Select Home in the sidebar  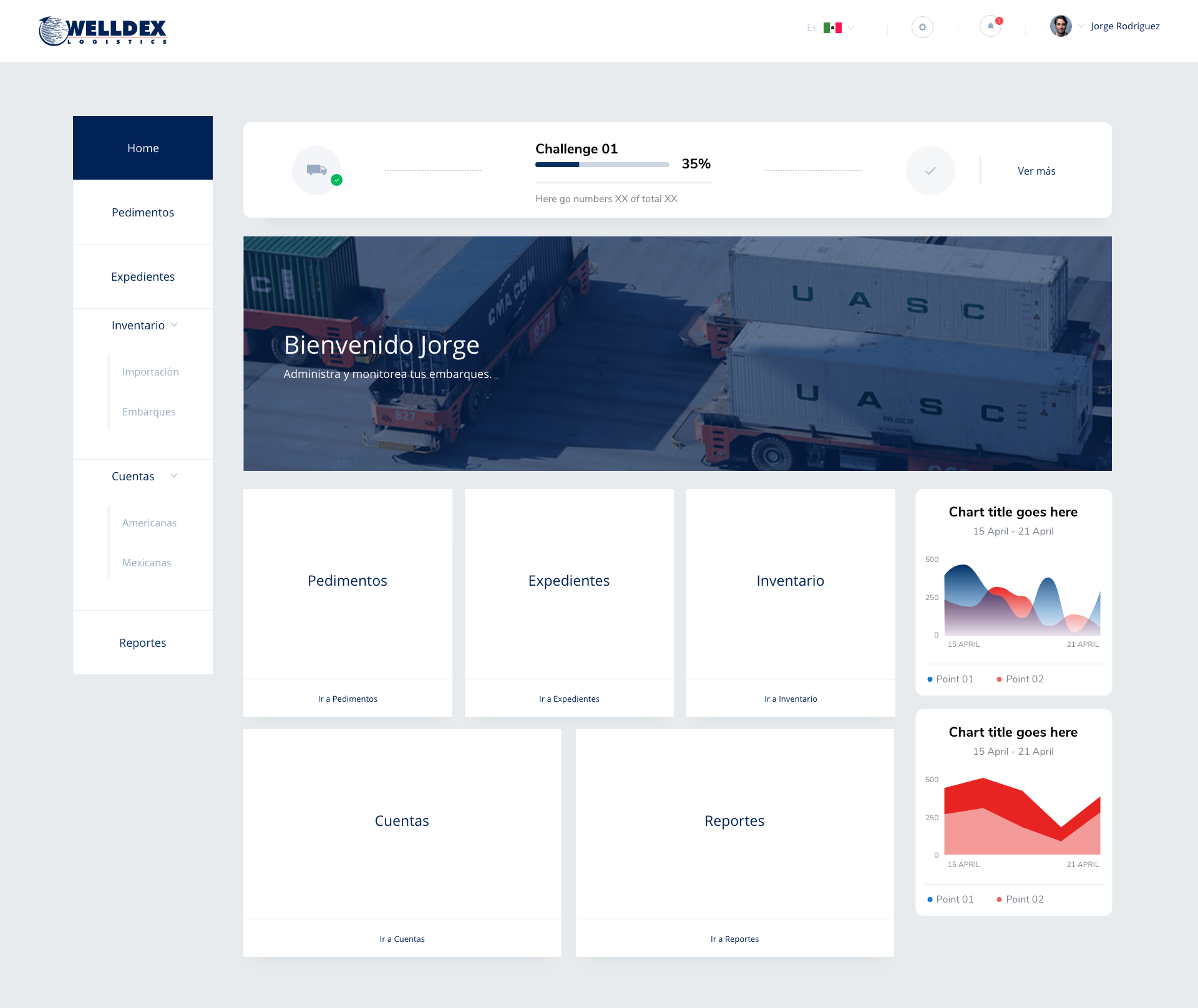pyautogui.click(x=143, y=148)
